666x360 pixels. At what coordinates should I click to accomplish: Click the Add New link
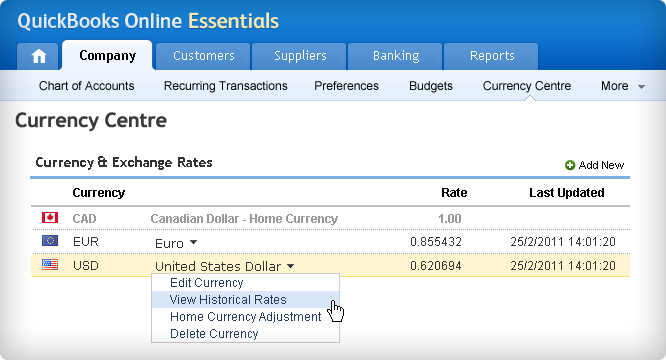click(x=601, y=165)
